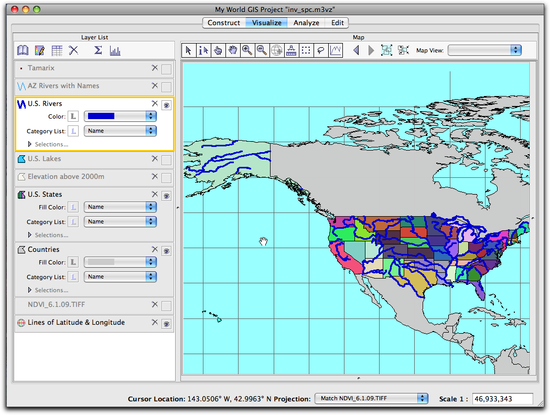Click legend L button beside Countries Category List
This screenshot has width=550, height=415.
point(73,277)
